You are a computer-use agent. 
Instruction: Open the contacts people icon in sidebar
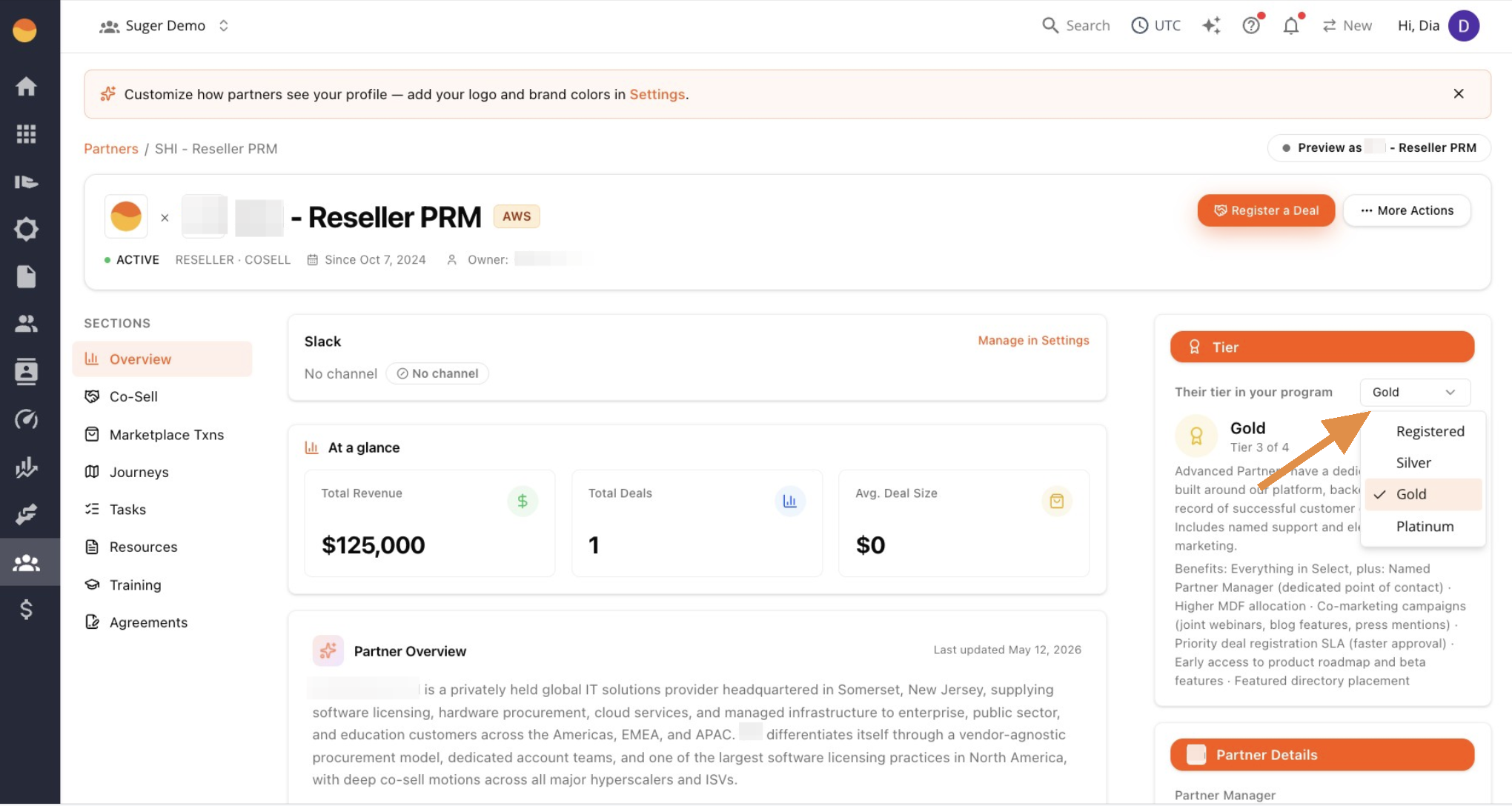click(x=26, y=324)
